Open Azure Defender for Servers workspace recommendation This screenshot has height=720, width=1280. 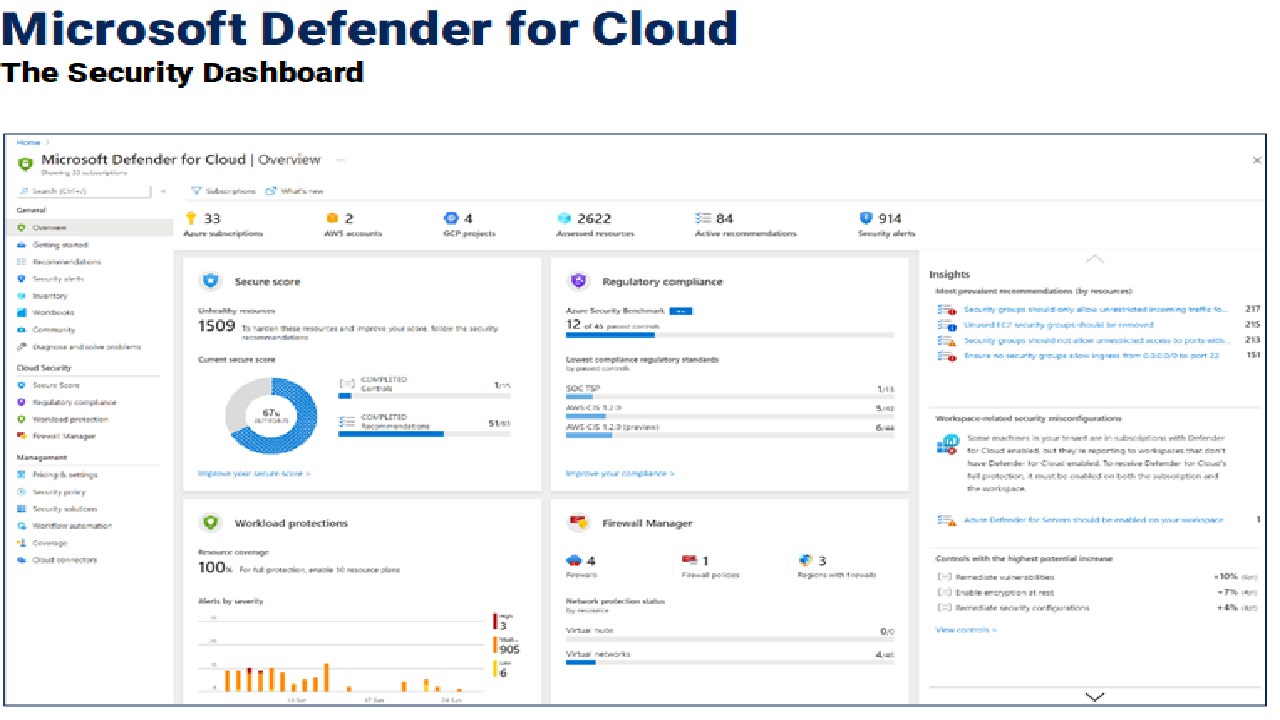click(1093, 520)
